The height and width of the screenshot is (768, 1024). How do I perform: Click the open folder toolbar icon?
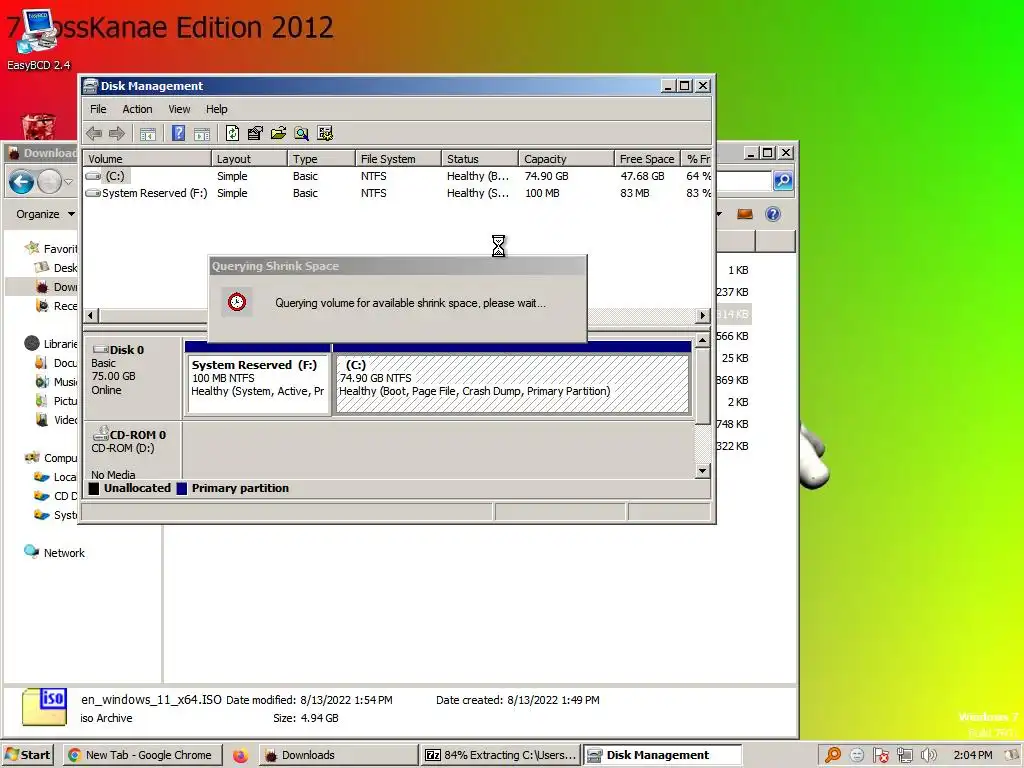278,134
